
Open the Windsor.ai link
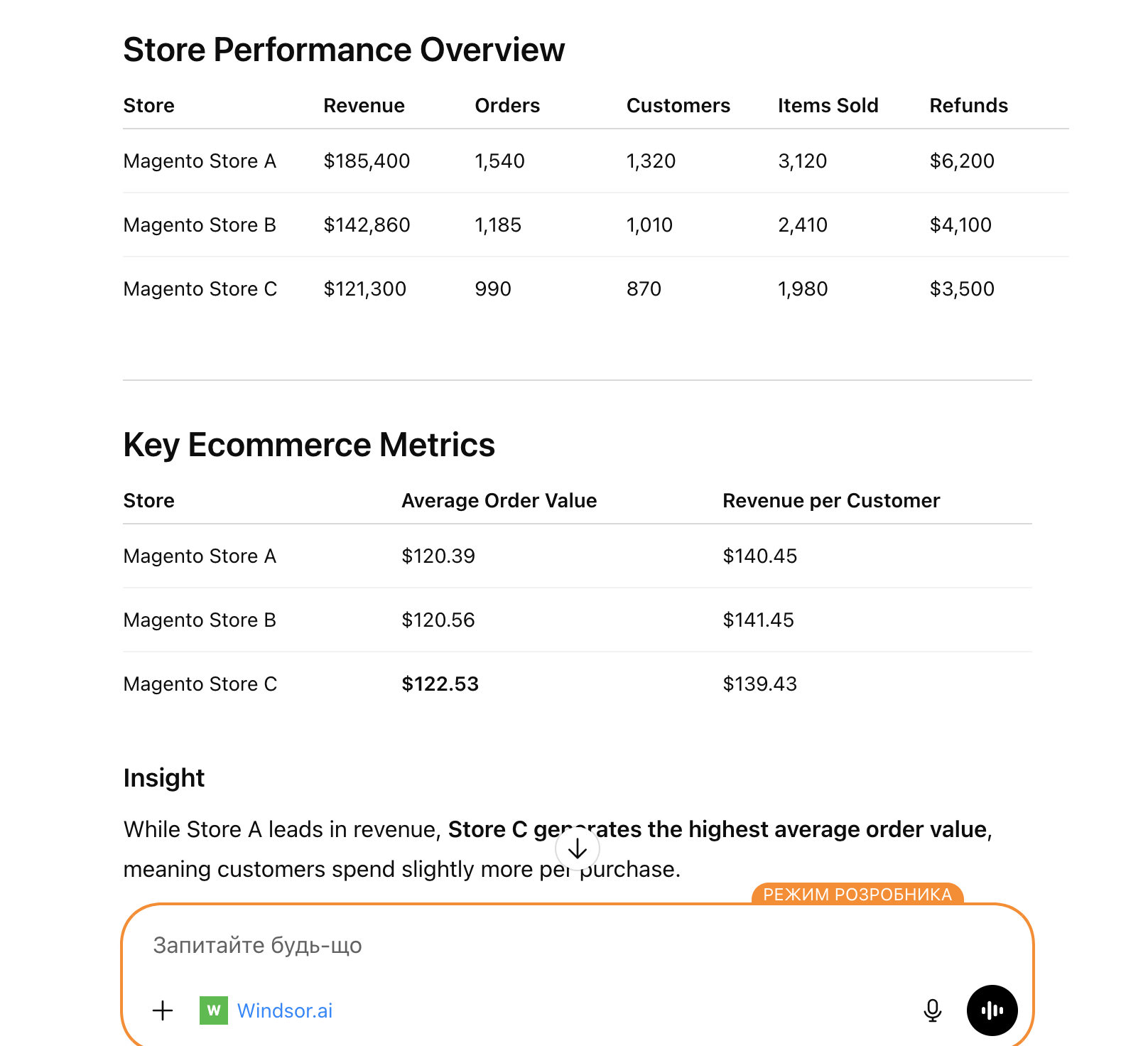click(x=285, y=1010)
